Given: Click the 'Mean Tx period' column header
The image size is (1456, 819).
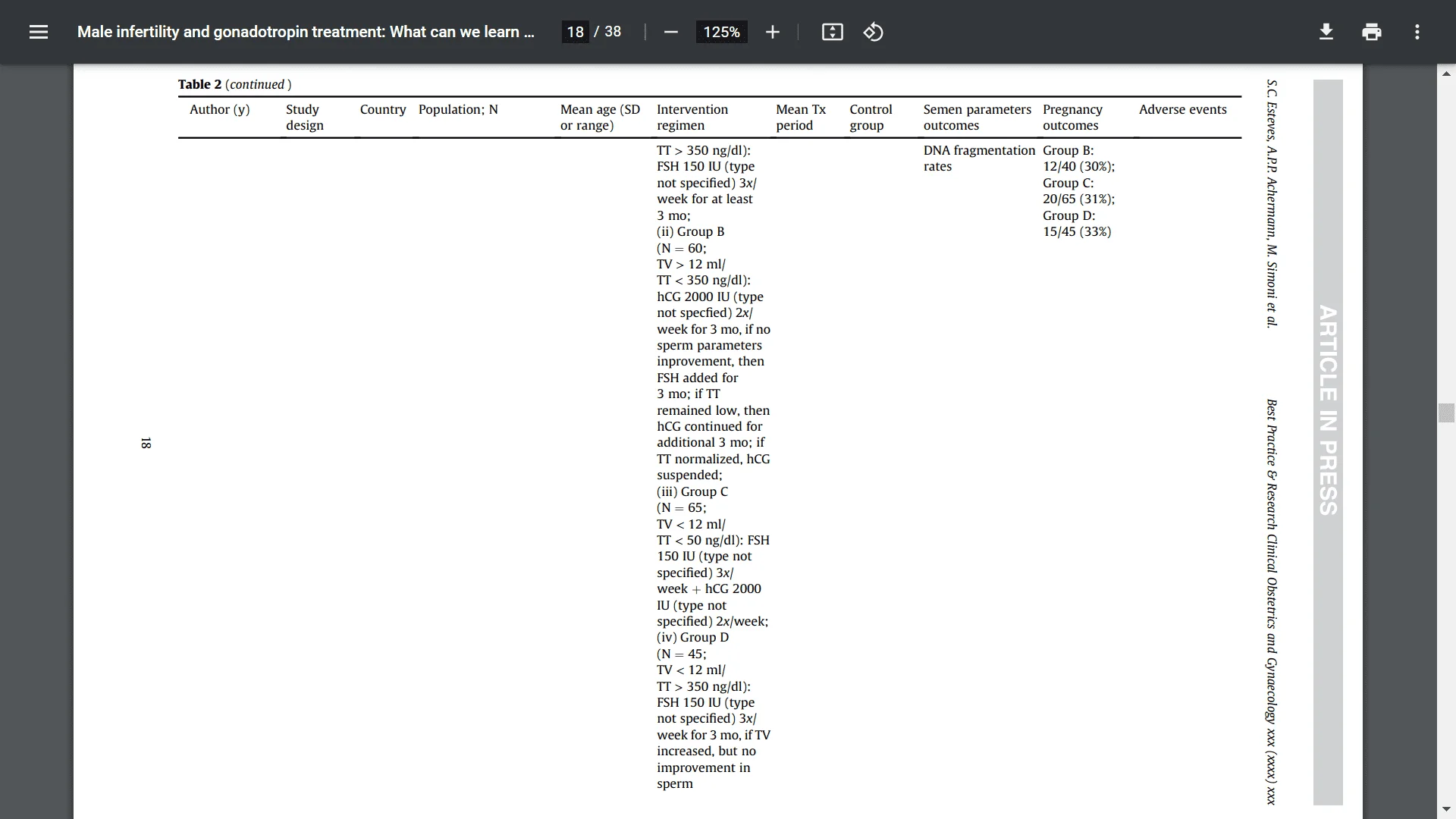Looking at the screenshot, I should pyautogui.click(x=801, y=118).
